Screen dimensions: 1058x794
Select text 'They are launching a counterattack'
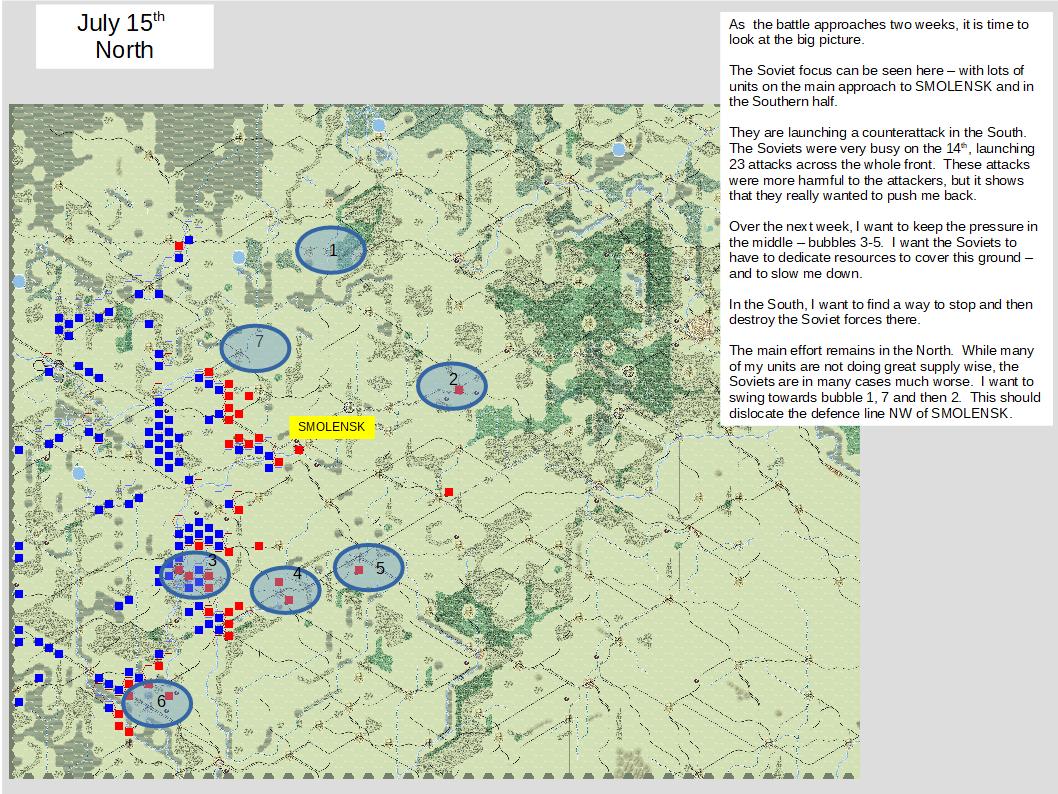pos(876,132)
